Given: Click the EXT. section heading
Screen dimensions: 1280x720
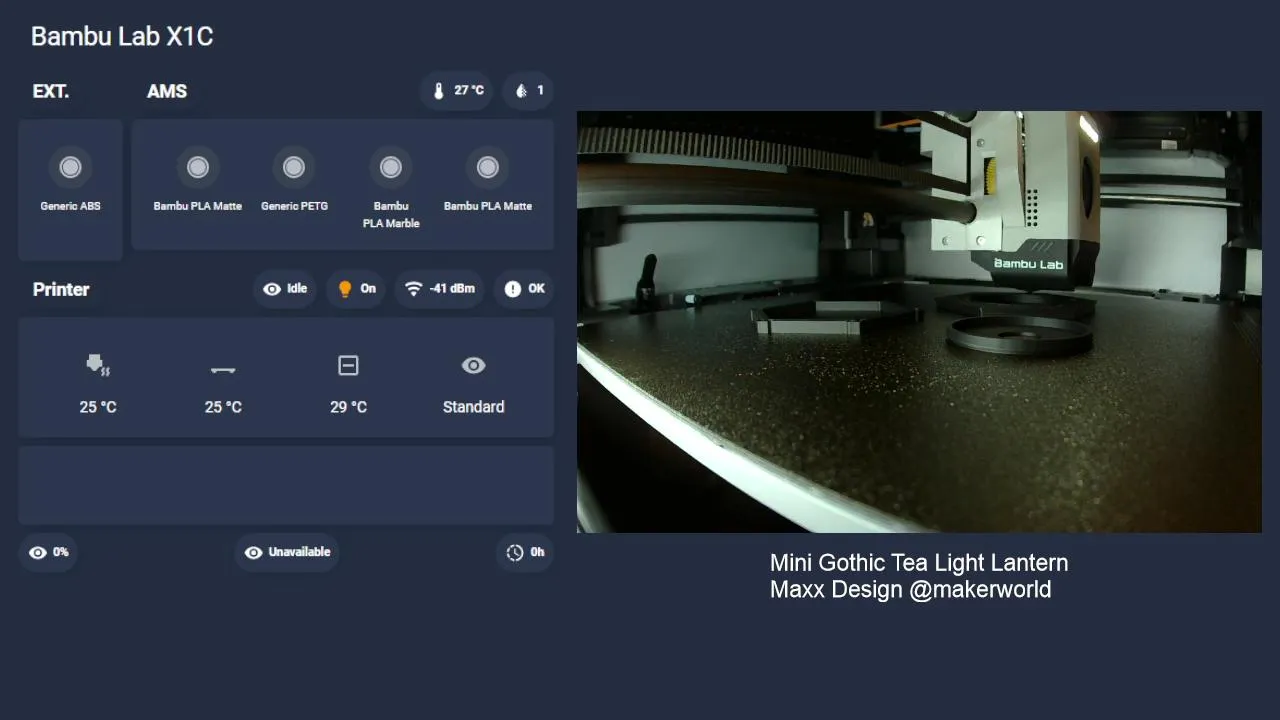Looking at the screenshot, I should pyautogui.click(x=51, y=91).
